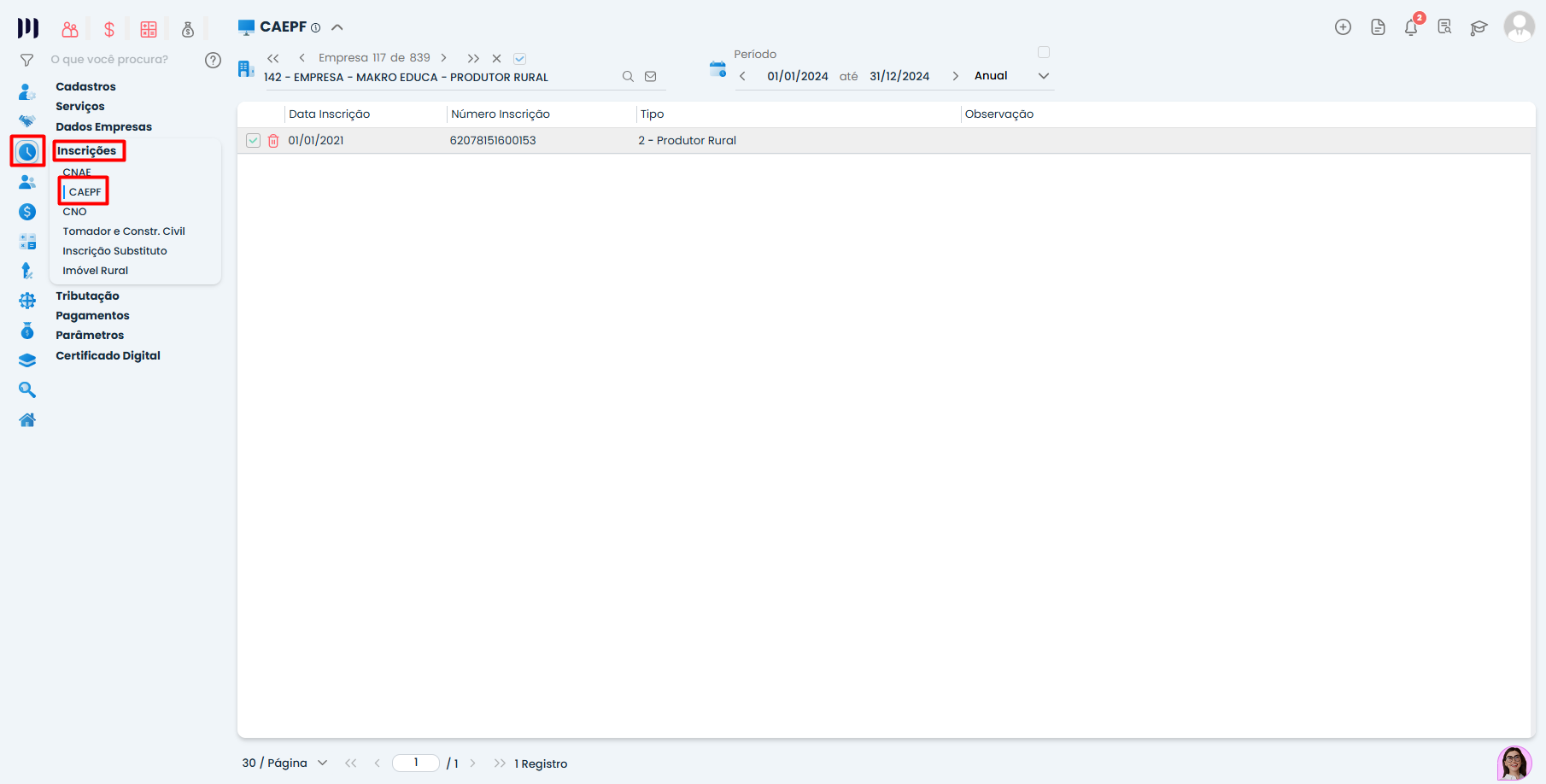Collapse the Inscrições menu
1546x784 pixels.
click(87, 151)
